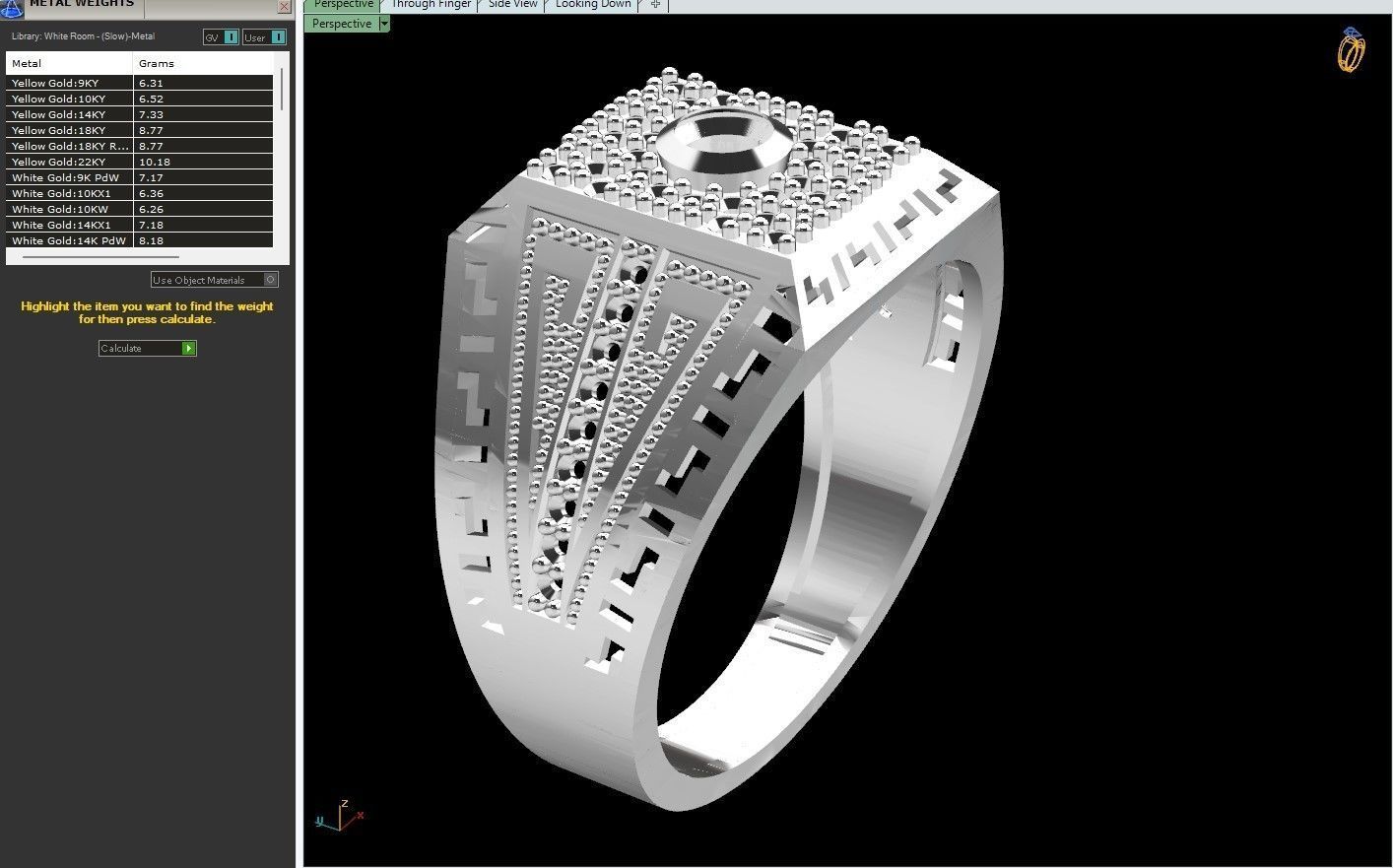Sort by the Grams column header
The height and width of the screenshot is (868, 1393).
[205, 63]
